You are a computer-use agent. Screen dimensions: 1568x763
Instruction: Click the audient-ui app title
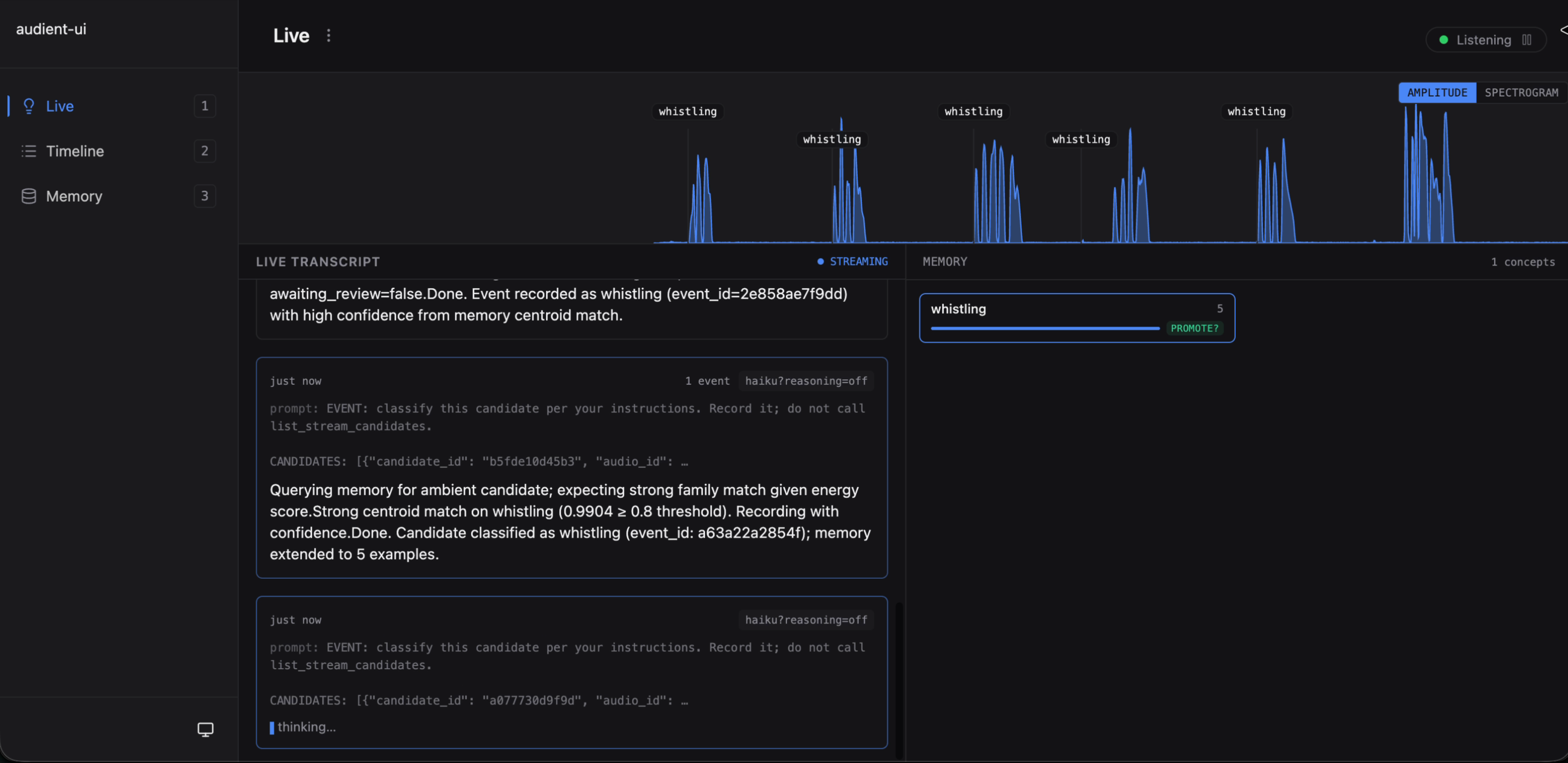51,28
